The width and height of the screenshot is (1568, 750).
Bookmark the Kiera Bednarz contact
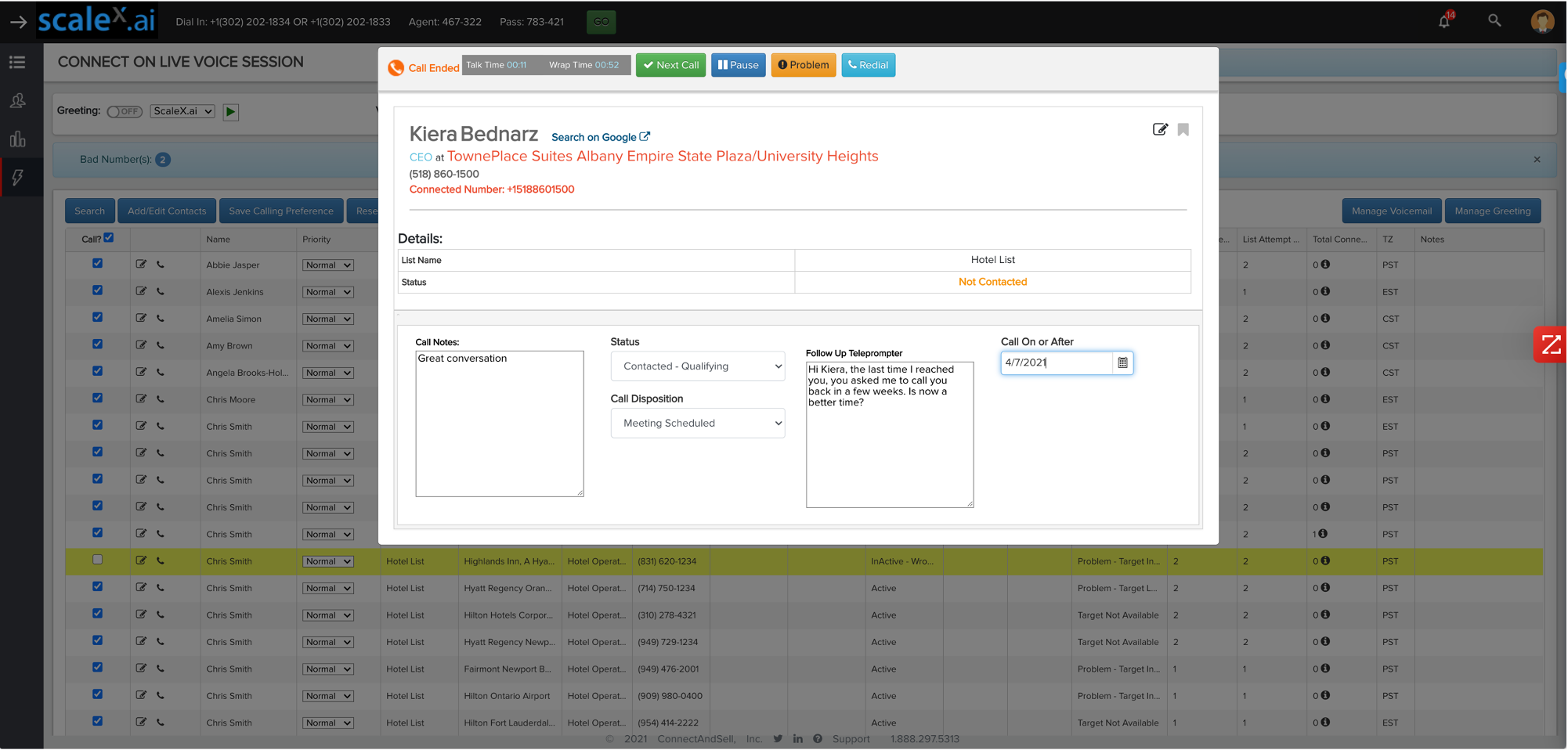click(x=1183, y=129)
